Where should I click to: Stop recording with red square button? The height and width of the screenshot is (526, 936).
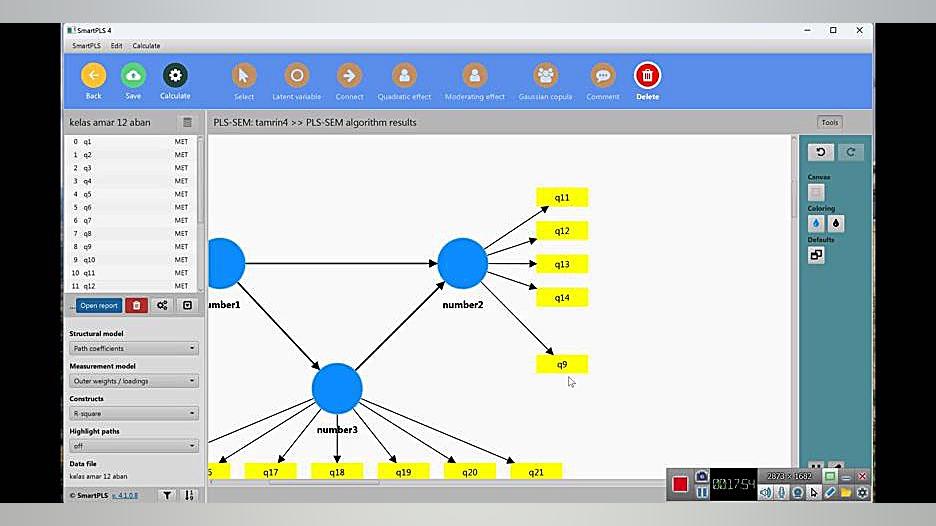(x=680, y=484)
